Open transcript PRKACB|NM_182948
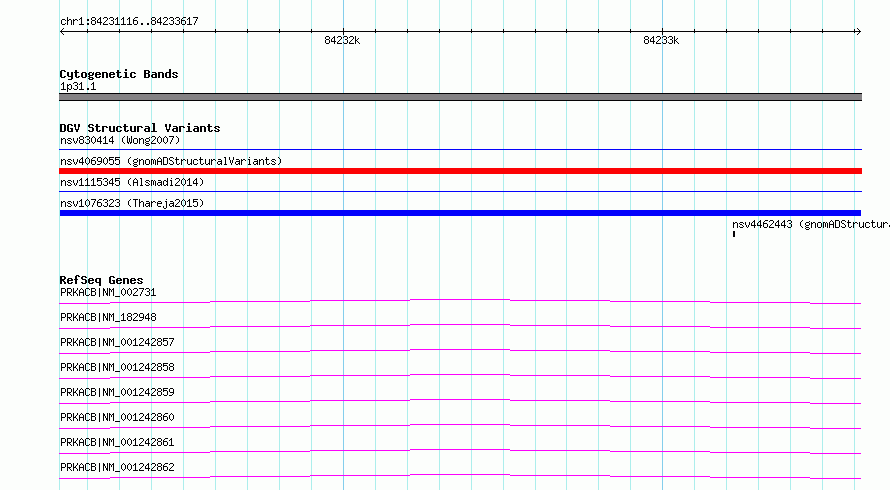The width and height of the screenshot is (890, 490). click(x=108, y=317)
